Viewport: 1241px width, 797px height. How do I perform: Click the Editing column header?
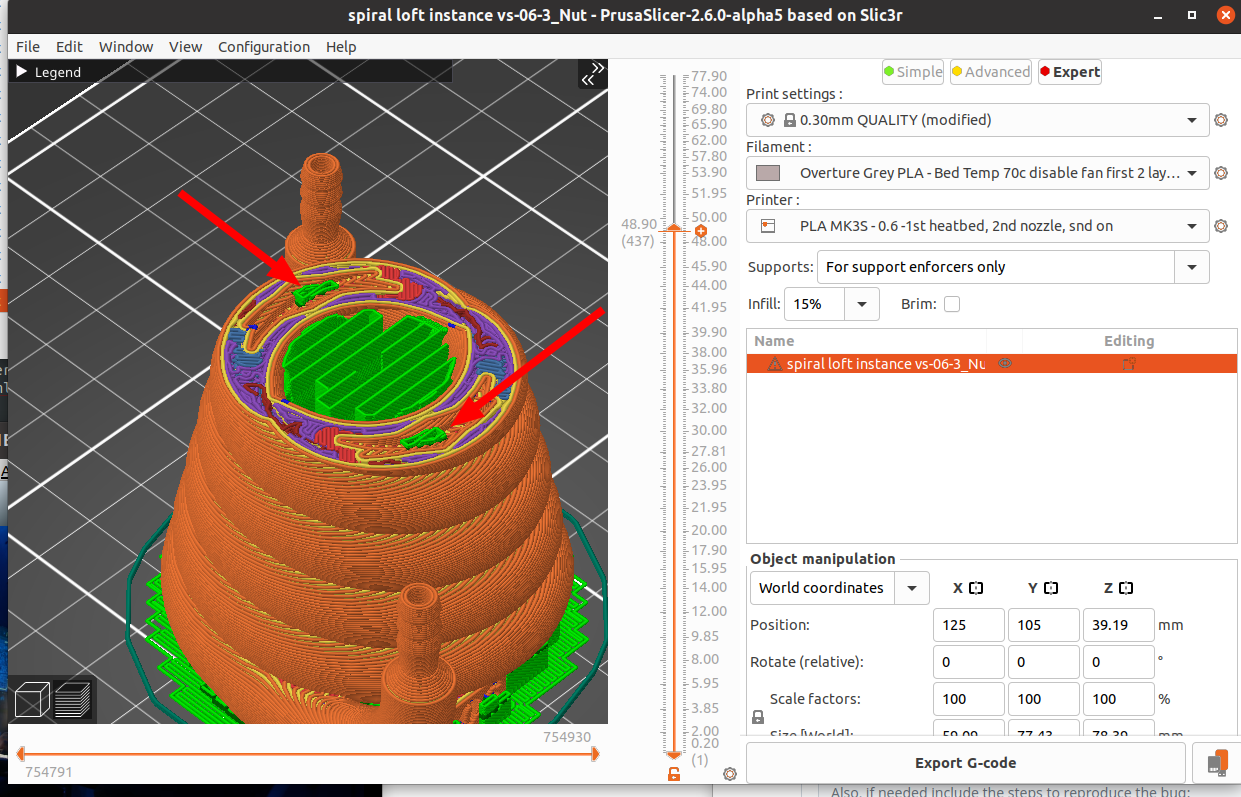point(1129,341)
